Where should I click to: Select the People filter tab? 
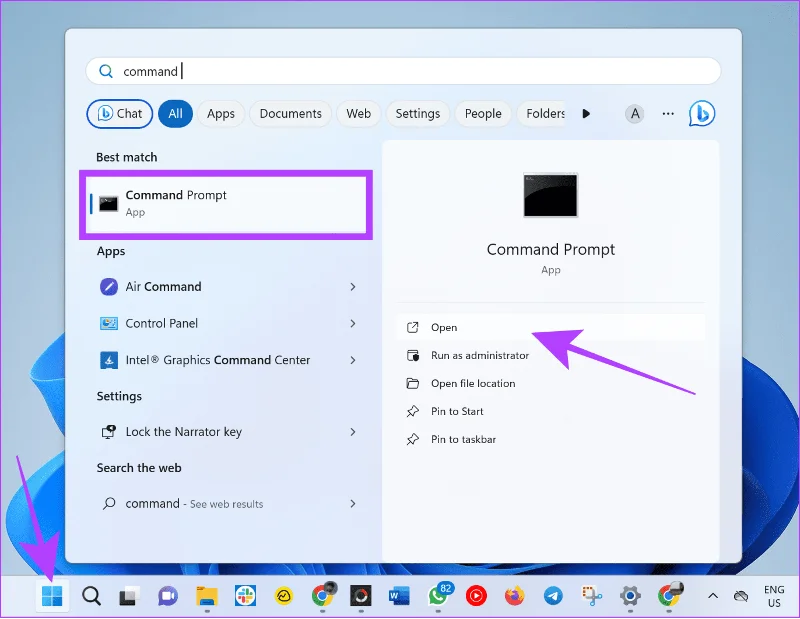[483, 113]
